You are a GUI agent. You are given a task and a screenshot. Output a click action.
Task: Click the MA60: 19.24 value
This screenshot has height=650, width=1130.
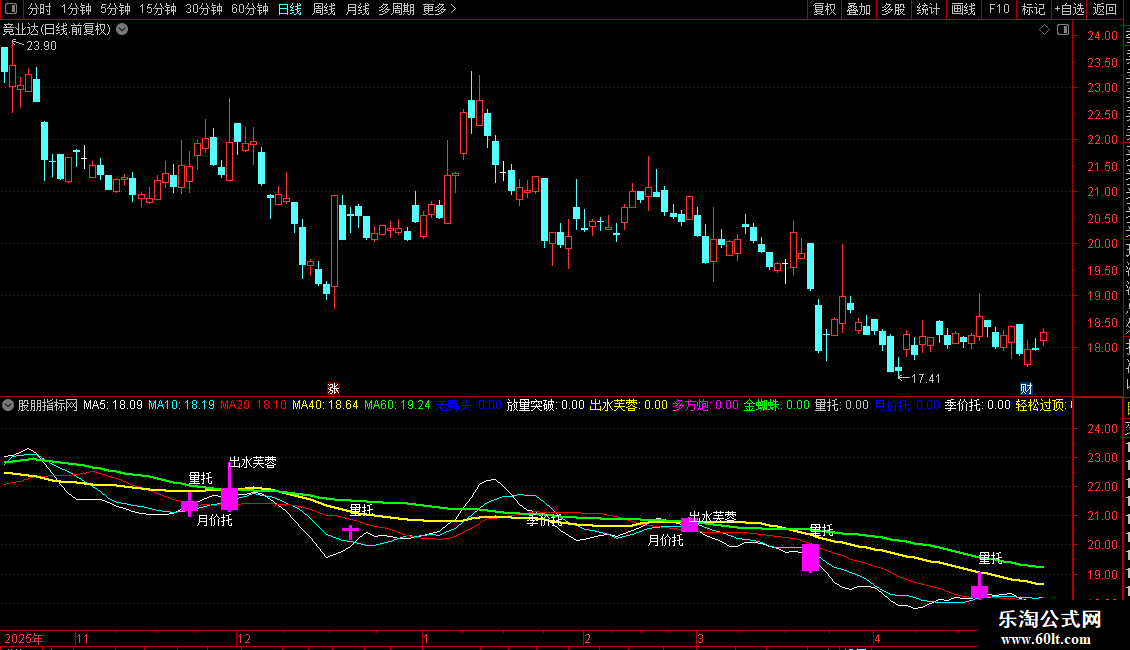click(397, 406)
